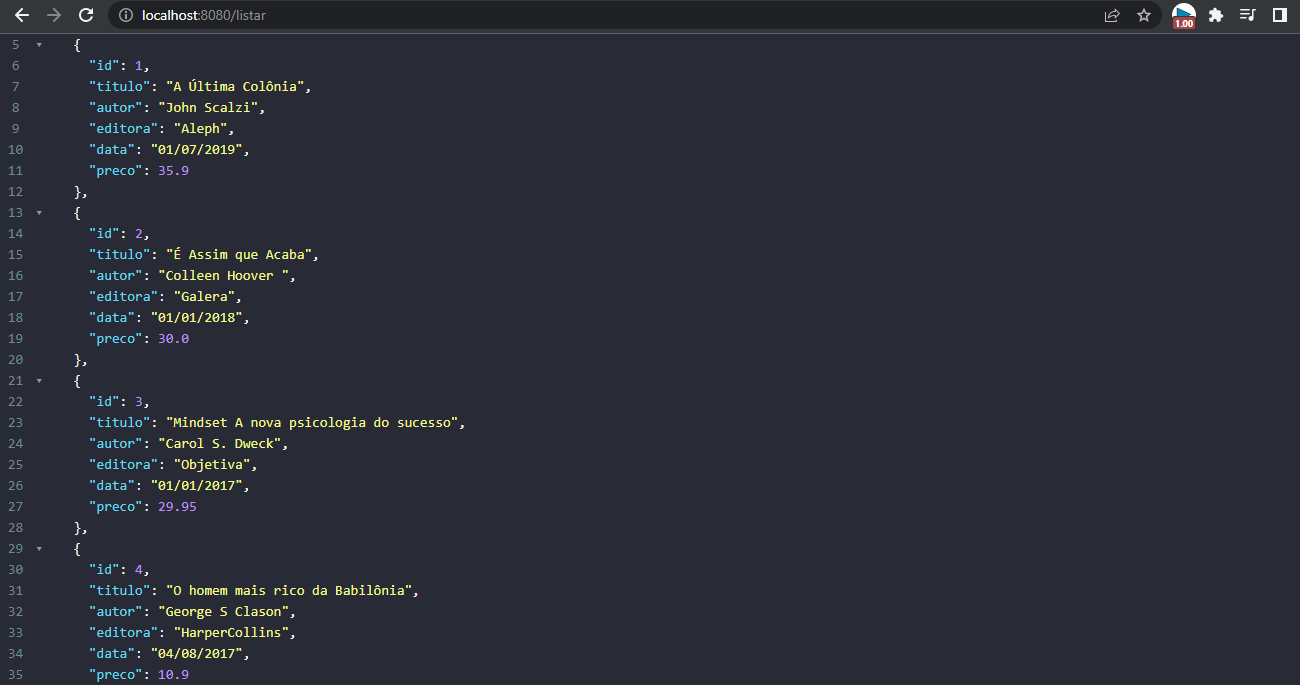Select the preco value 35.9
The width and height of the screenshot is (1300, 685).
[x=172, y=170]
